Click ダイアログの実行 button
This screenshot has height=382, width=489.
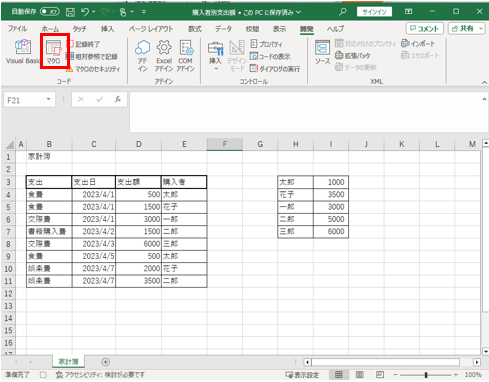coord(275,69)
